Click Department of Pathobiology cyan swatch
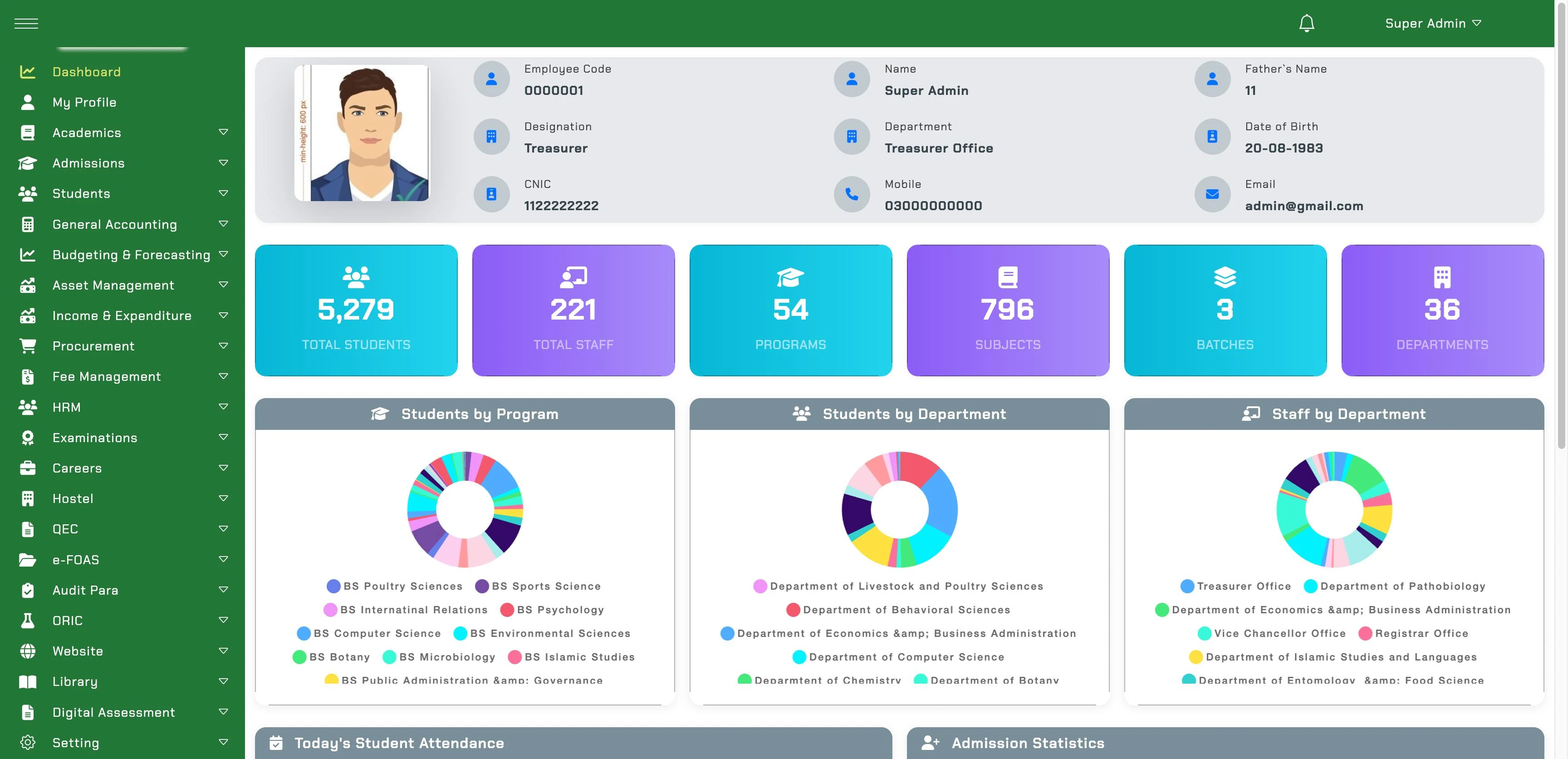The height and width of the screenshot is (759, 1568). [x=1310, y=586]
